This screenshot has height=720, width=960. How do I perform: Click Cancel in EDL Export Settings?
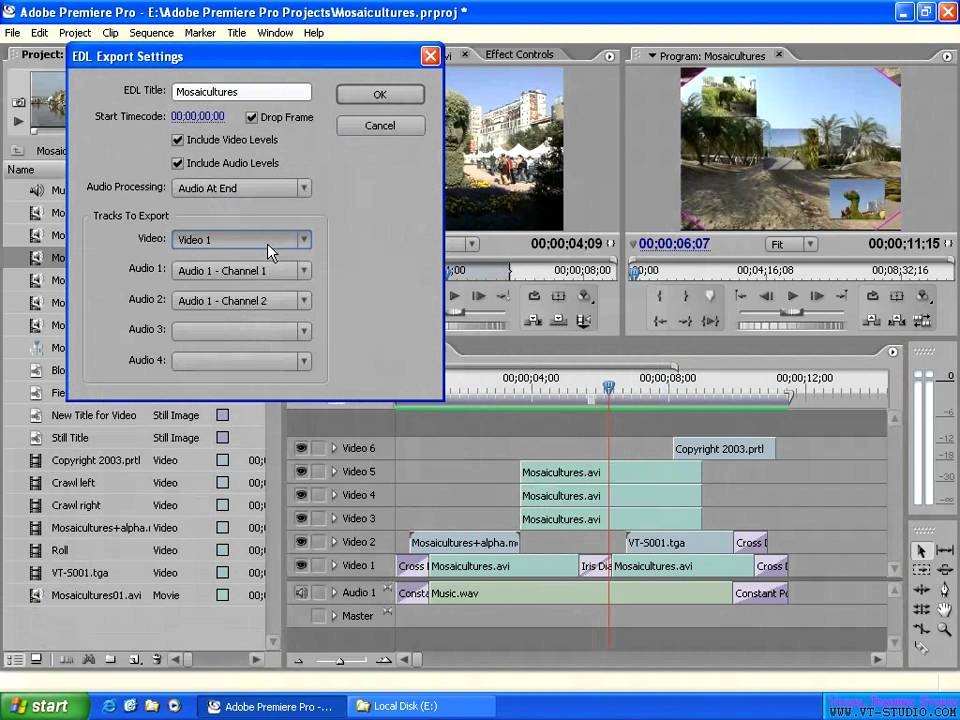tap(380, 126)
